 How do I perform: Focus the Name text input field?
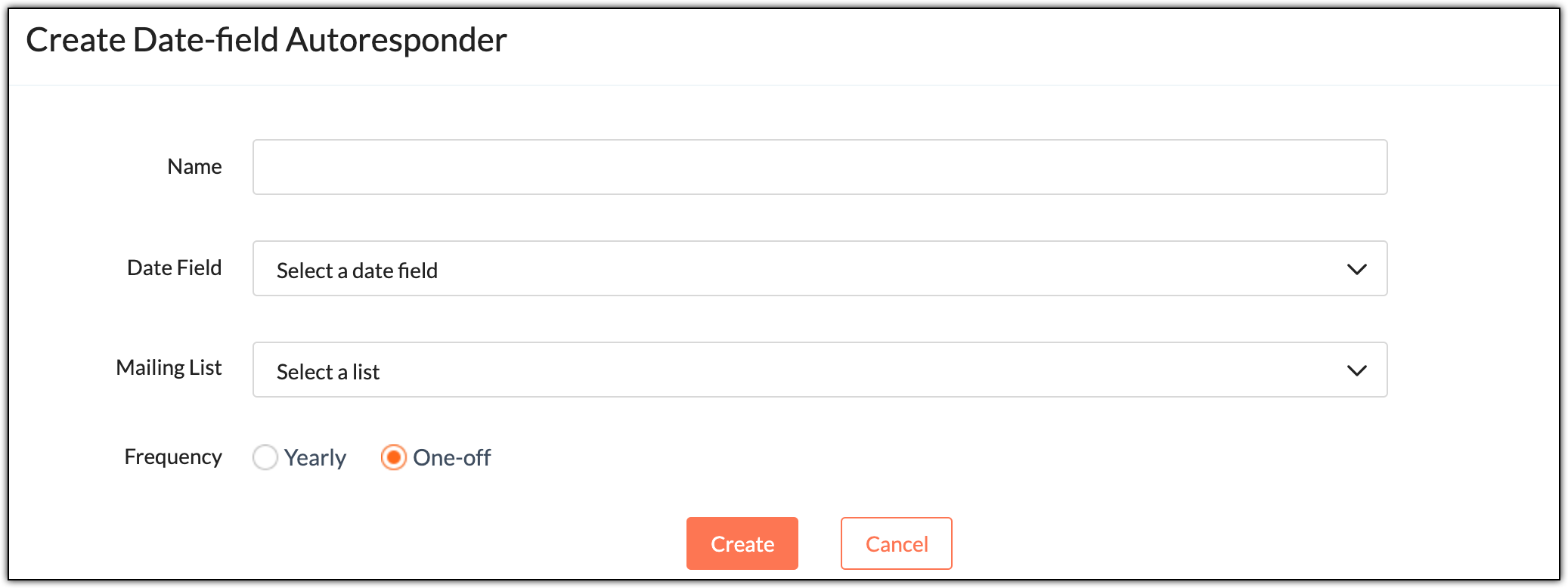[820, 167]
